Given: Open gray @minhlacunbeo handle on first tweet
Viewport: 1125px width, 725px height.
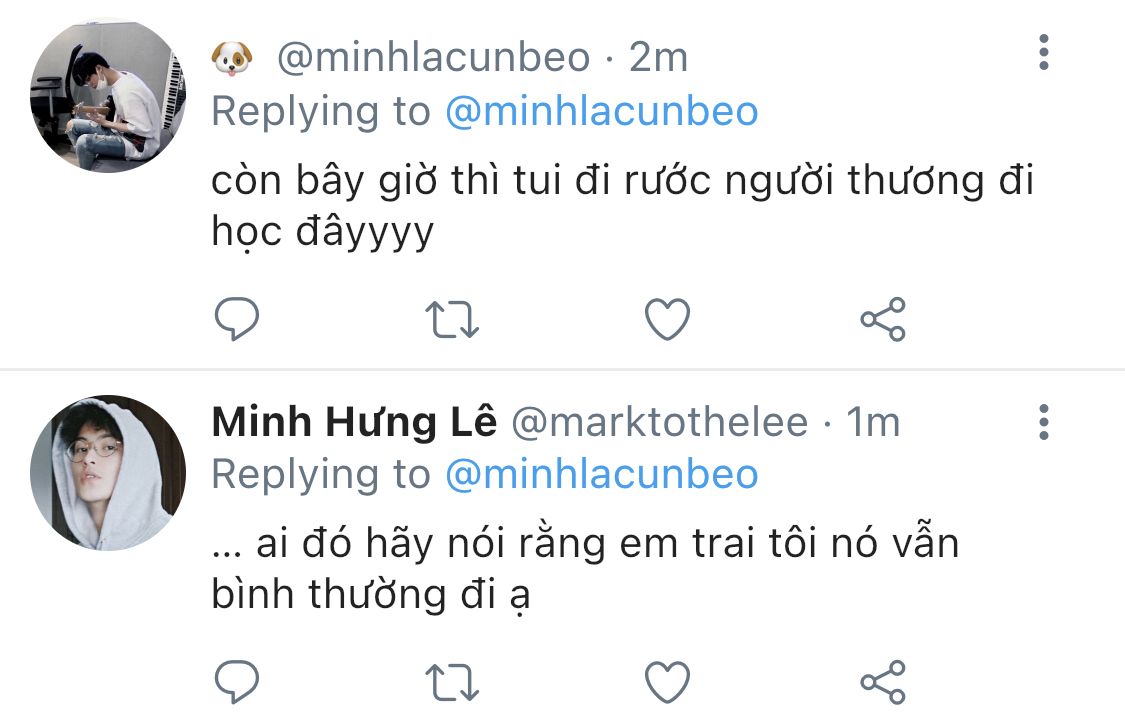Looking at the screenshot, I should [x=433, y=57].
